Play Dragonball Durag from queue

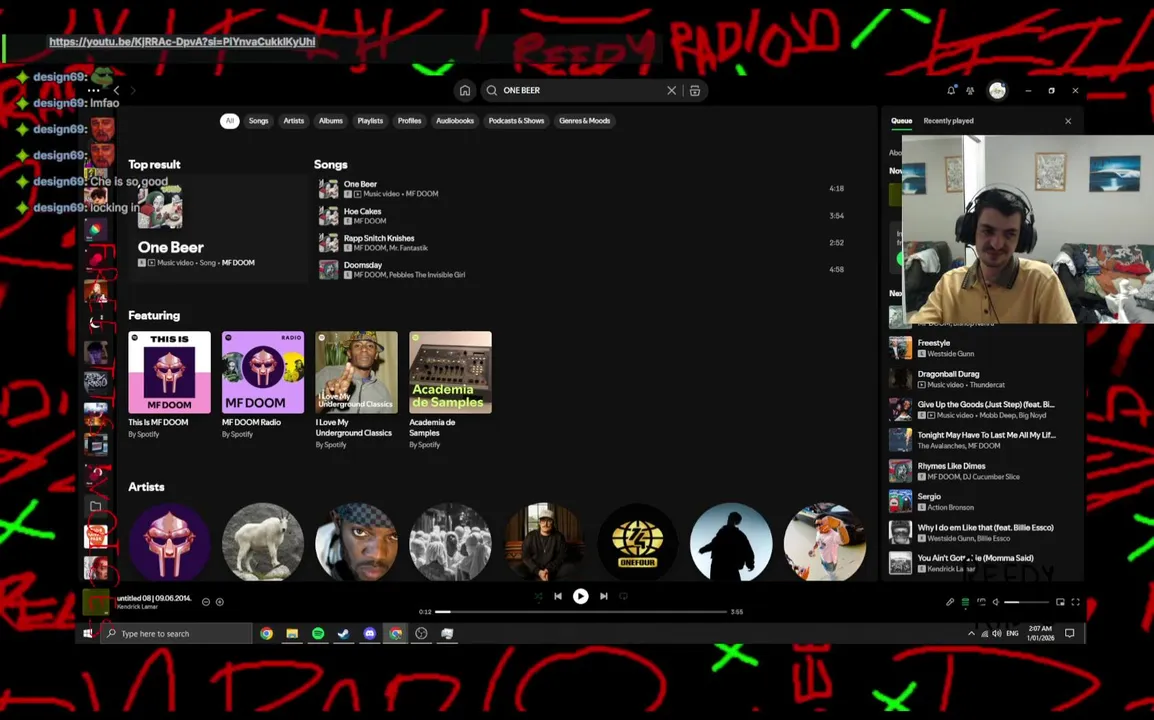983,379
